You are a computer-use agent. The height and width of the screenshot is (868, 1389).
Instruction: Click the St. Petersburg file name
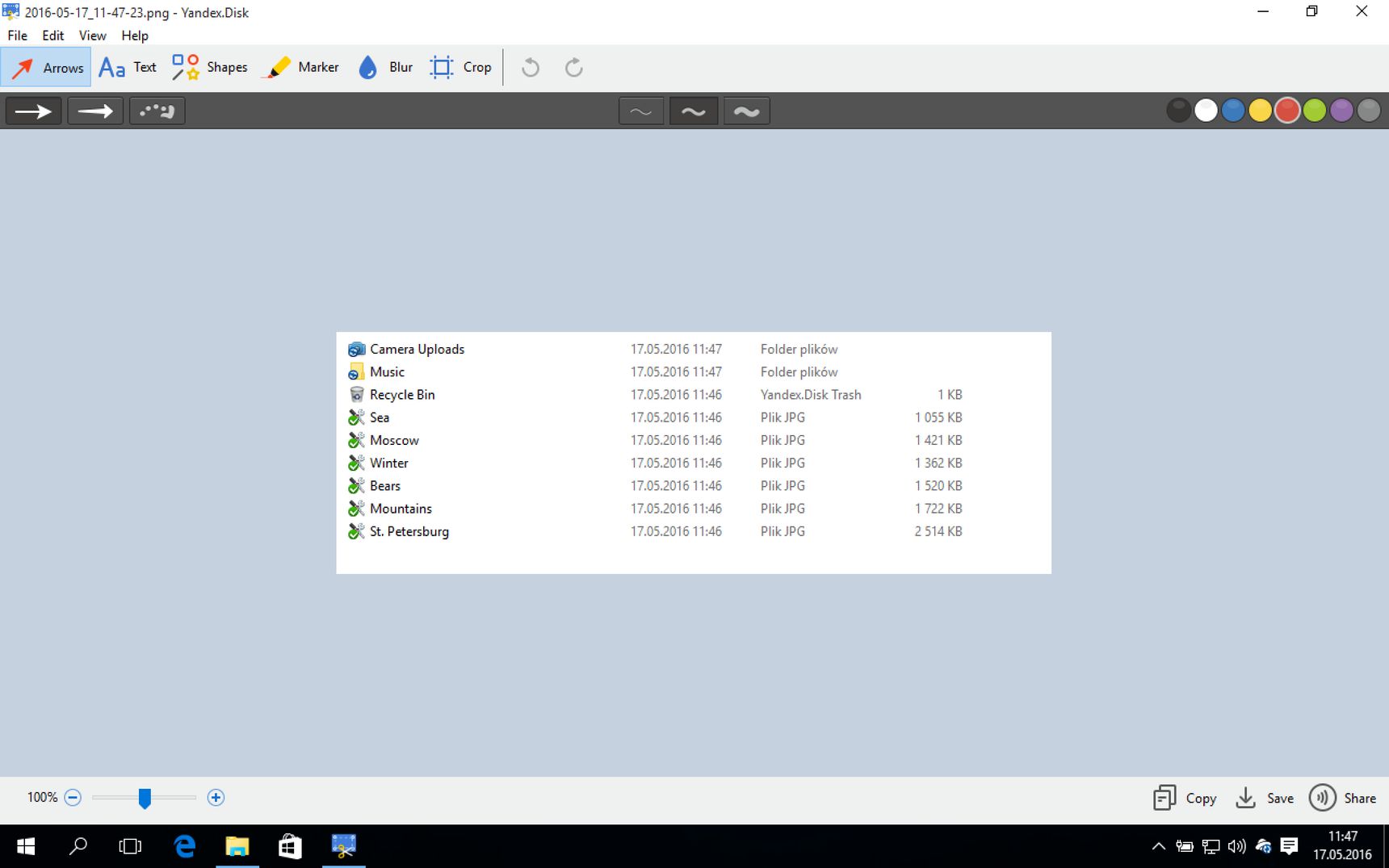[x=409, y=531]
